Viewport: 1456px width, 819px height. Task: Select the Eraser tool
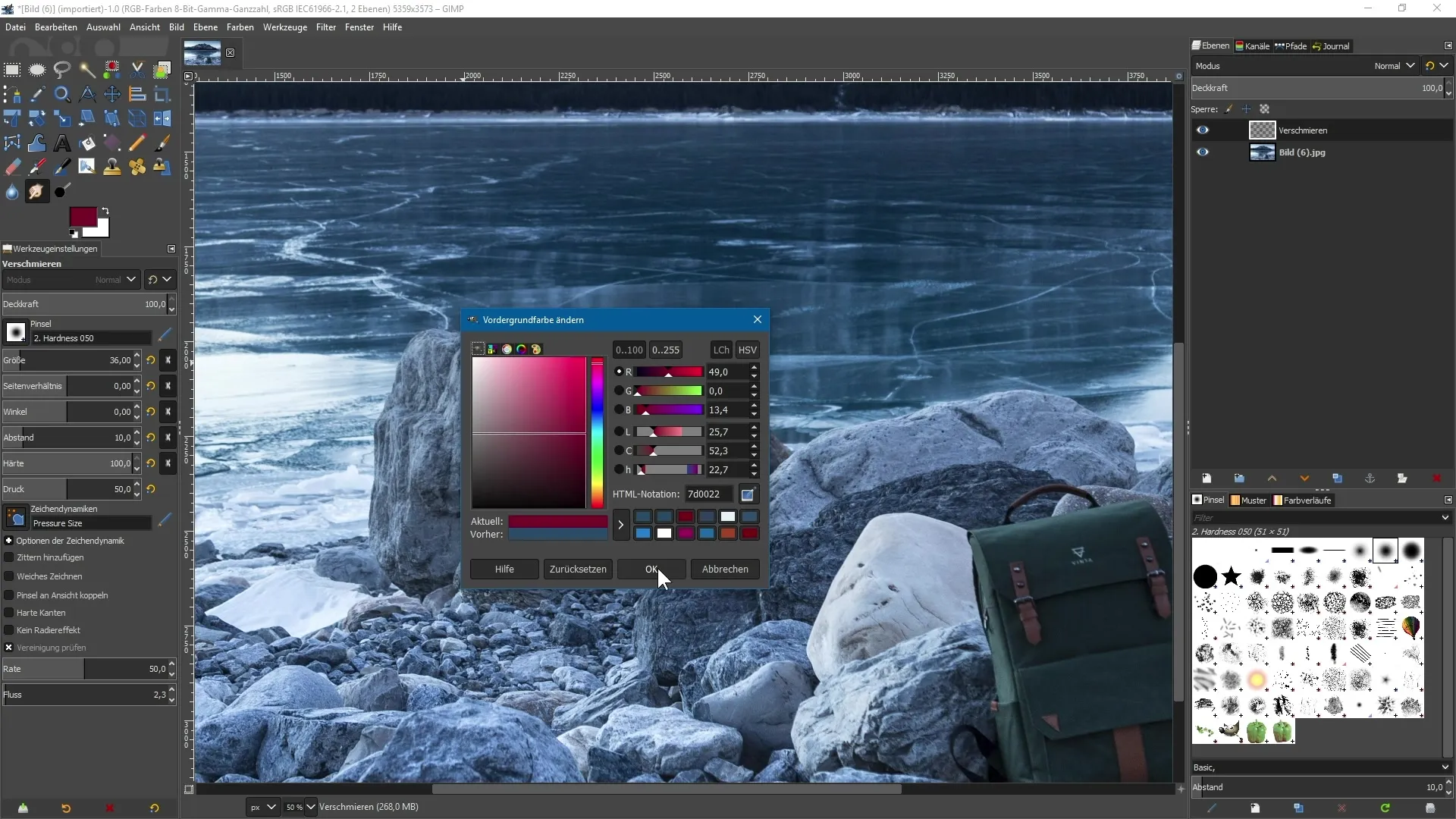[12, 168]
